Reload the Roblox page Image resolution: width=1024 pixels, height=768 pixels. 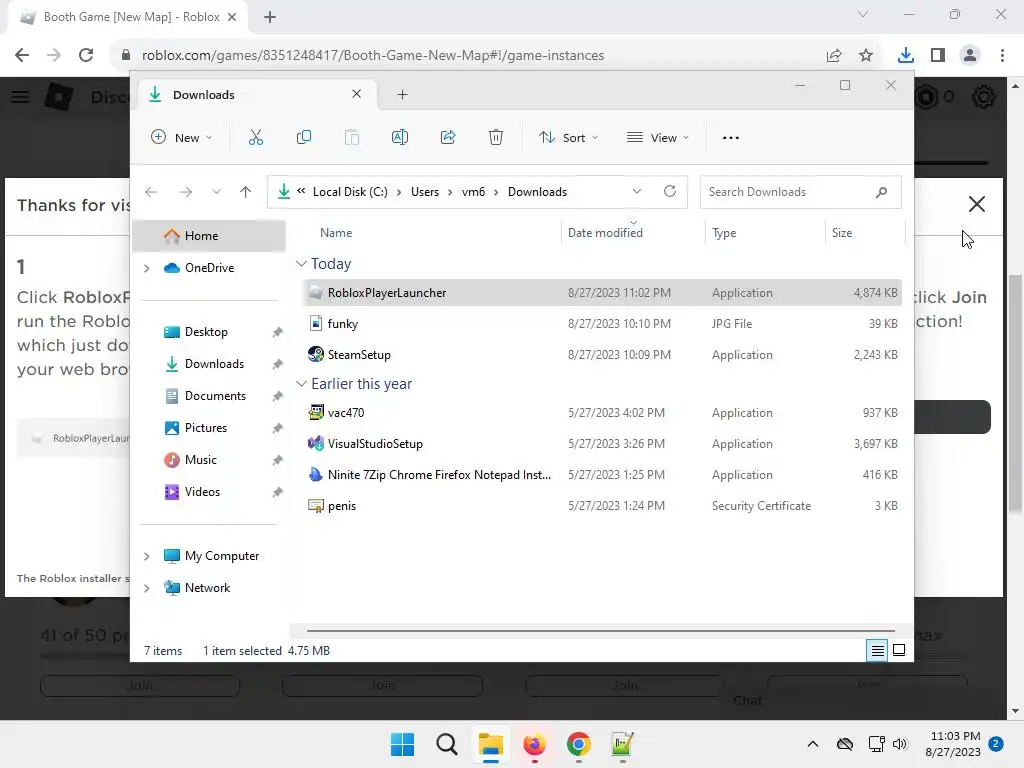(86, 56)
